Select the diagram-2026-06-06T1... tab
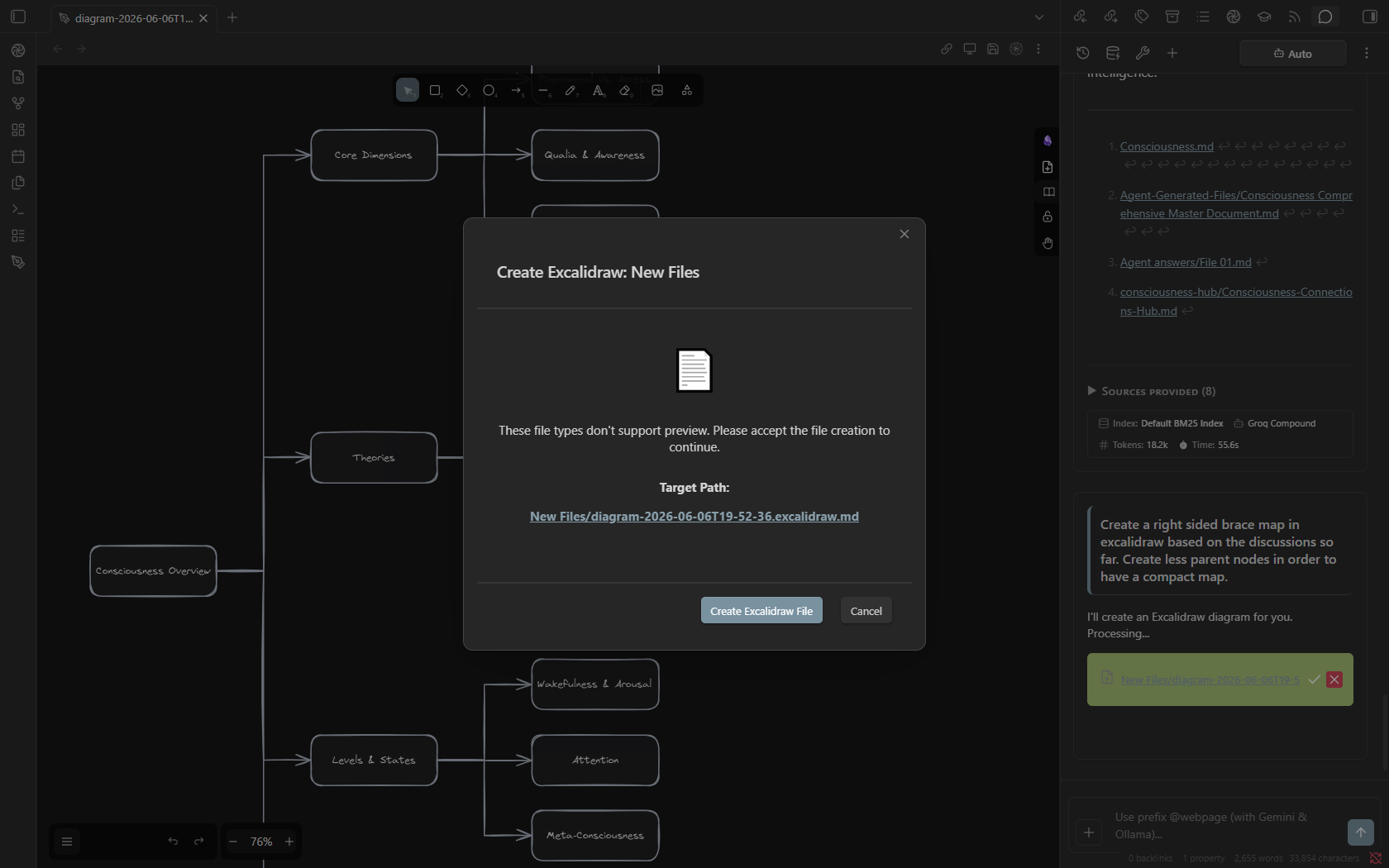 click(133, 18)
